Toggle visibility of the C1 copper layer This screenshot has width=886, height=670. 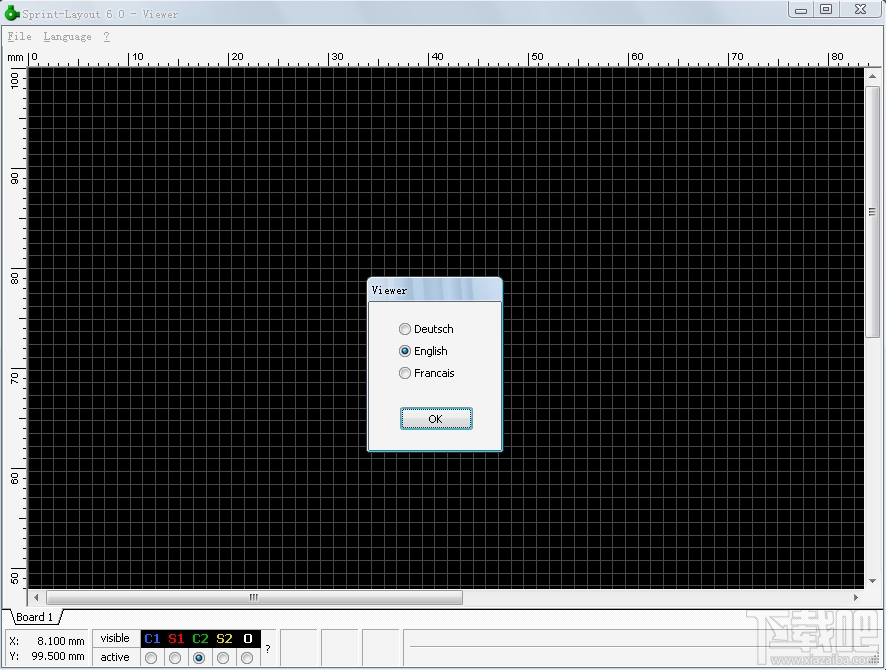(x=152, y=638)
